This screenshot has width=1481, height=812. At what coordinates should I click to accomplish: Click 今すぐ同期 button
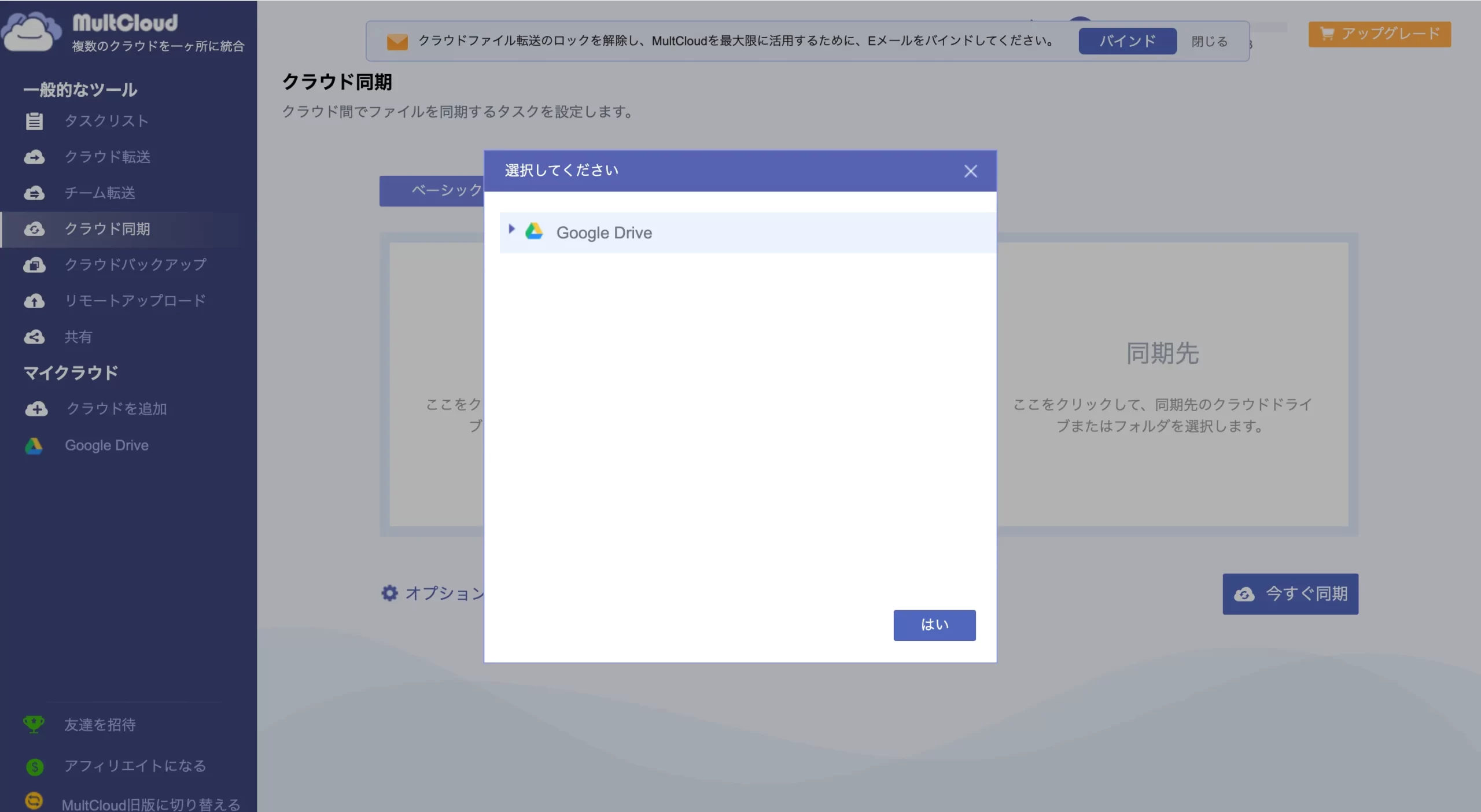pyautogui.click(x=1290, y=593)
